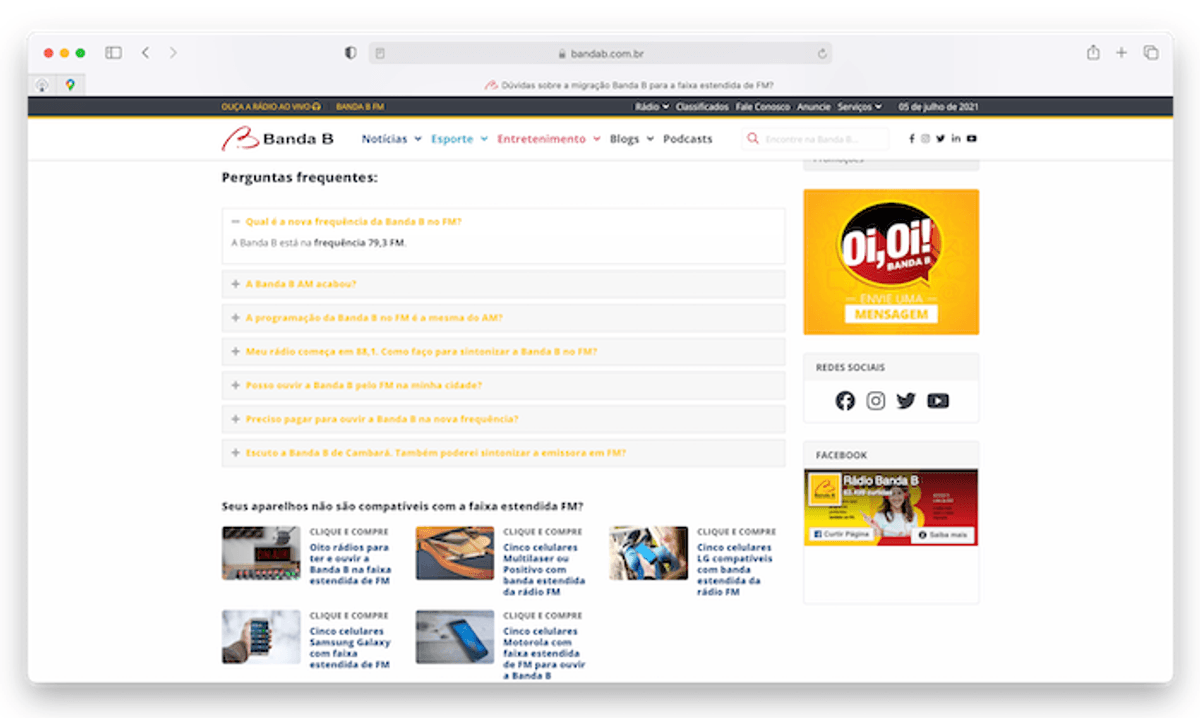The width and height of the screenshot is (1200, 718).
Task: Open the Podcasts menu item
Action: point(688,139)
